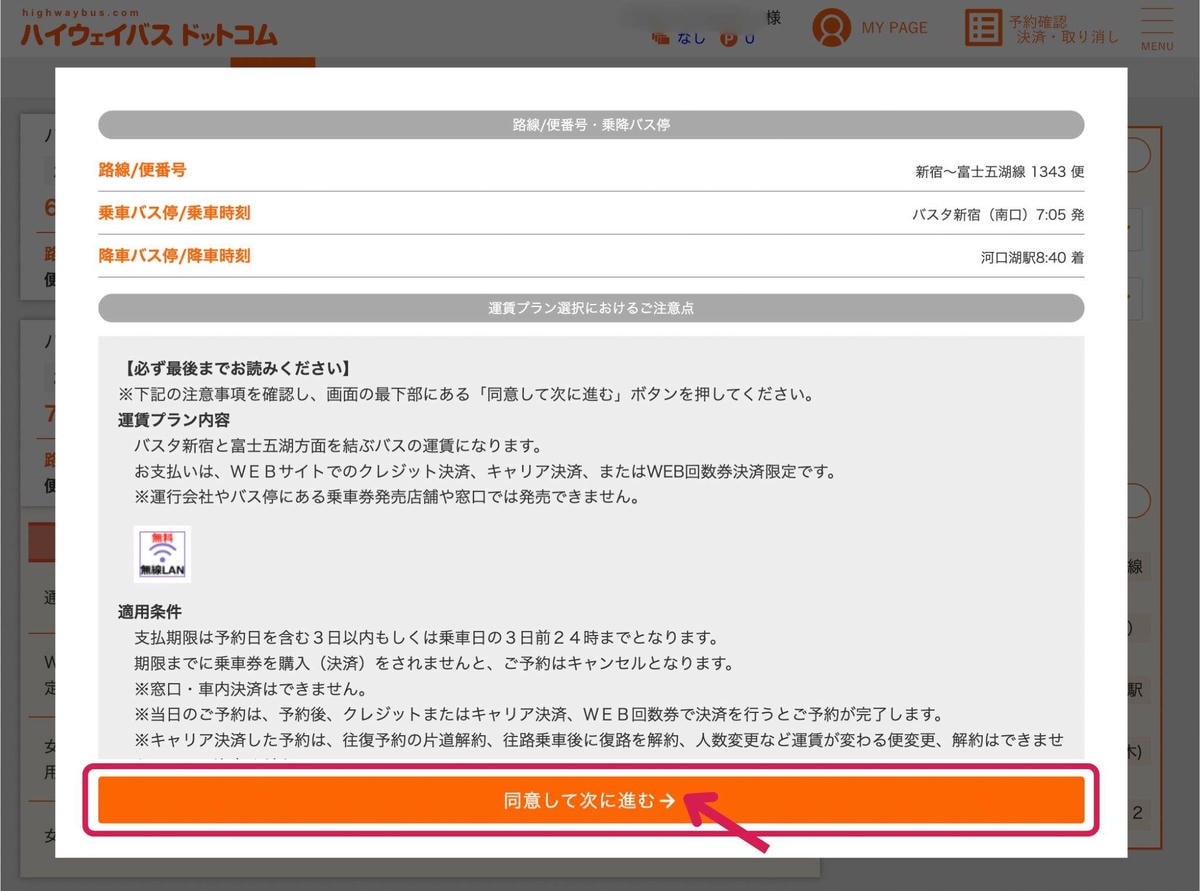The height and width of the screenshot is (891, 1200).
Task: Click 予約確認 決済・取り消し link
Action: click(x=1064, y=29)
